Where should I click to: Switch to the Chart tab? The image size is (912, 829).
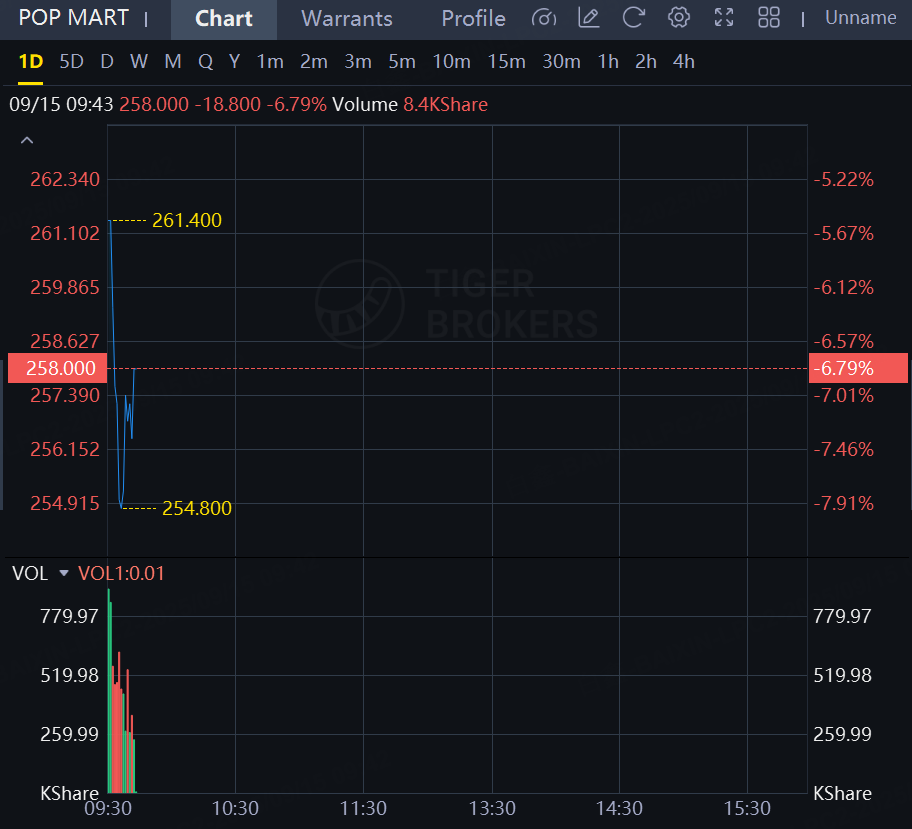click(x=224, y=19)
